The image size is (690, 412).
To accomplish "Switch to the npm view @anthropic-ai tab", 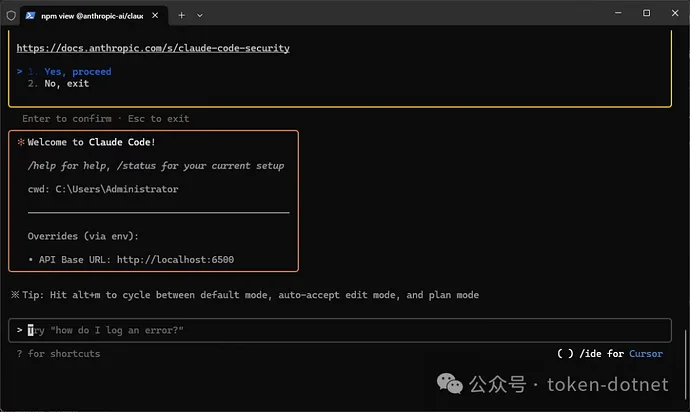I will 90,15.
